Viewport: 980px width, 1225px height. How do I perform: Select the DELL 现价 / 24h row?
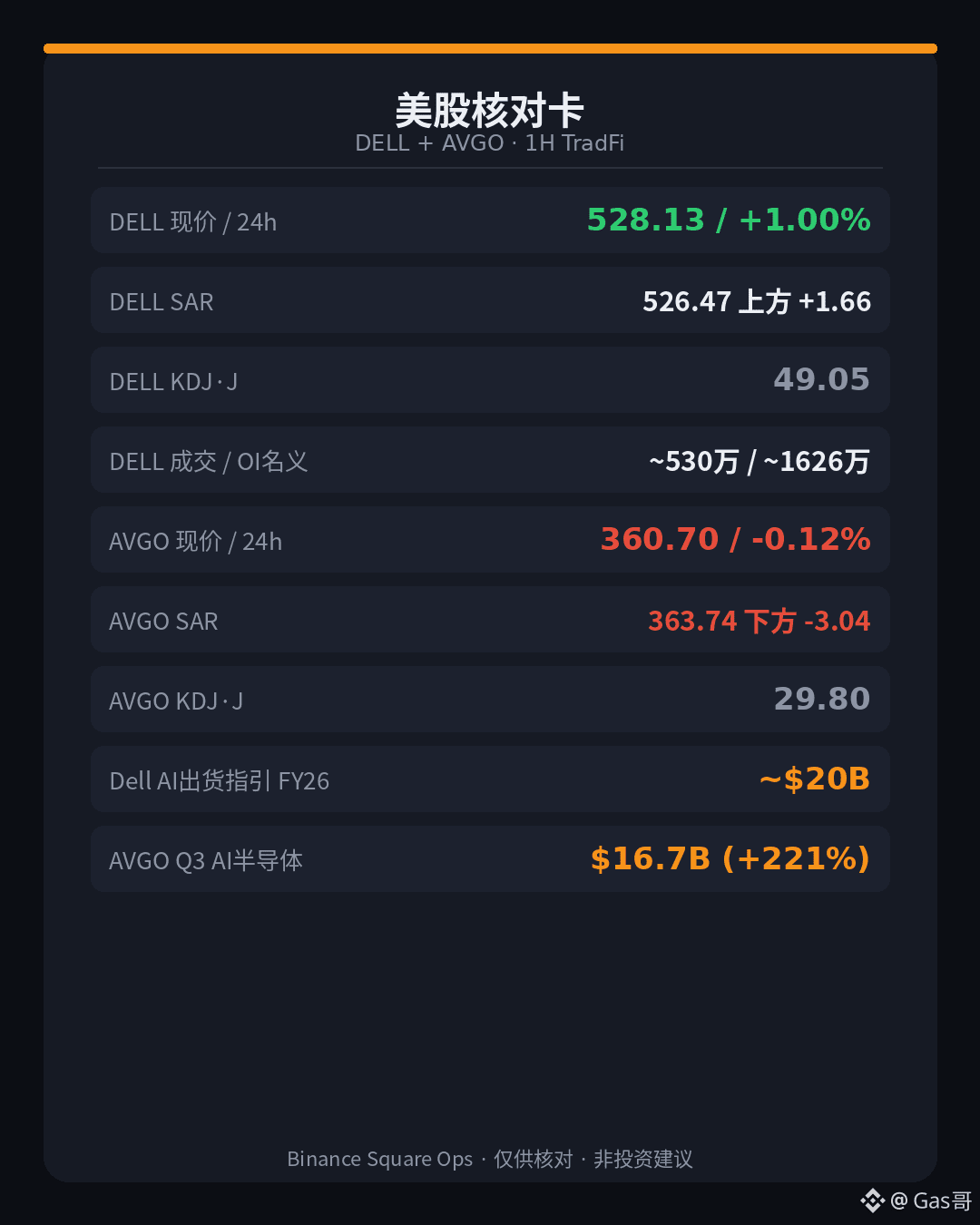(490, 220)
